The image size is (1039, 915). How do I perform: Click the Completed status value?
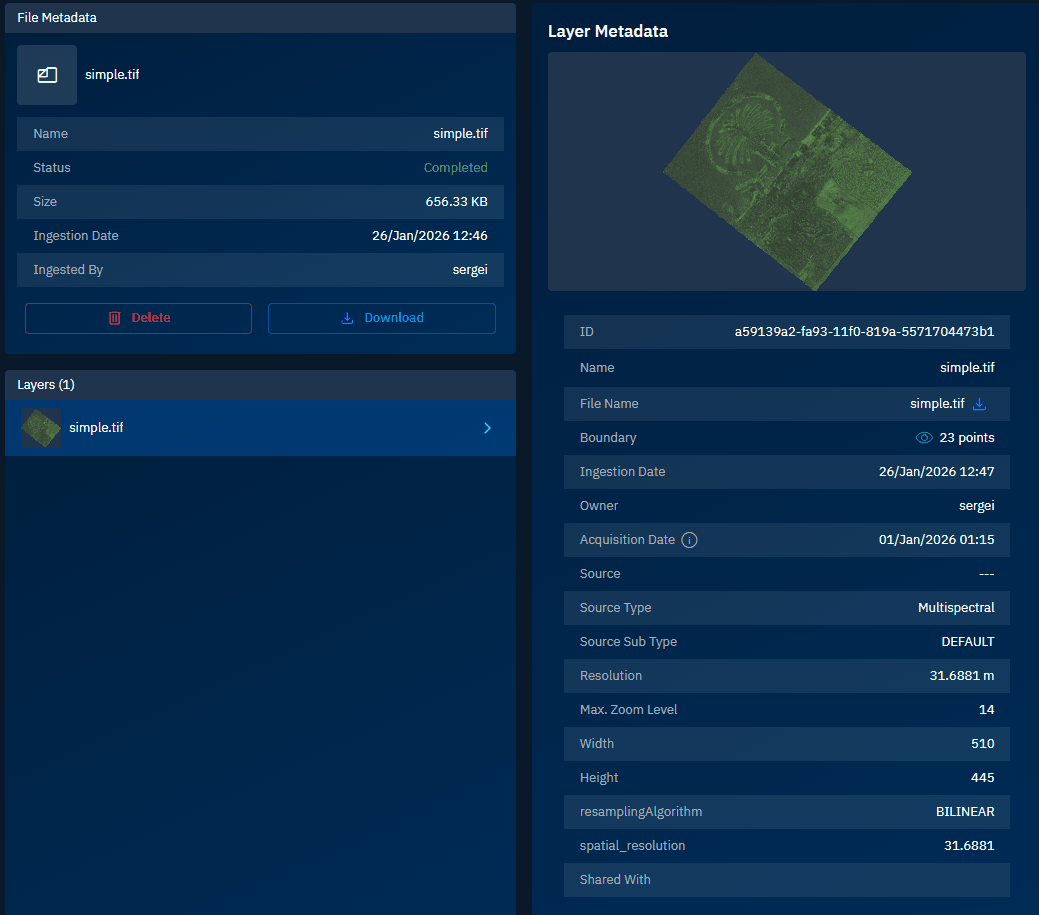[455, 168]
